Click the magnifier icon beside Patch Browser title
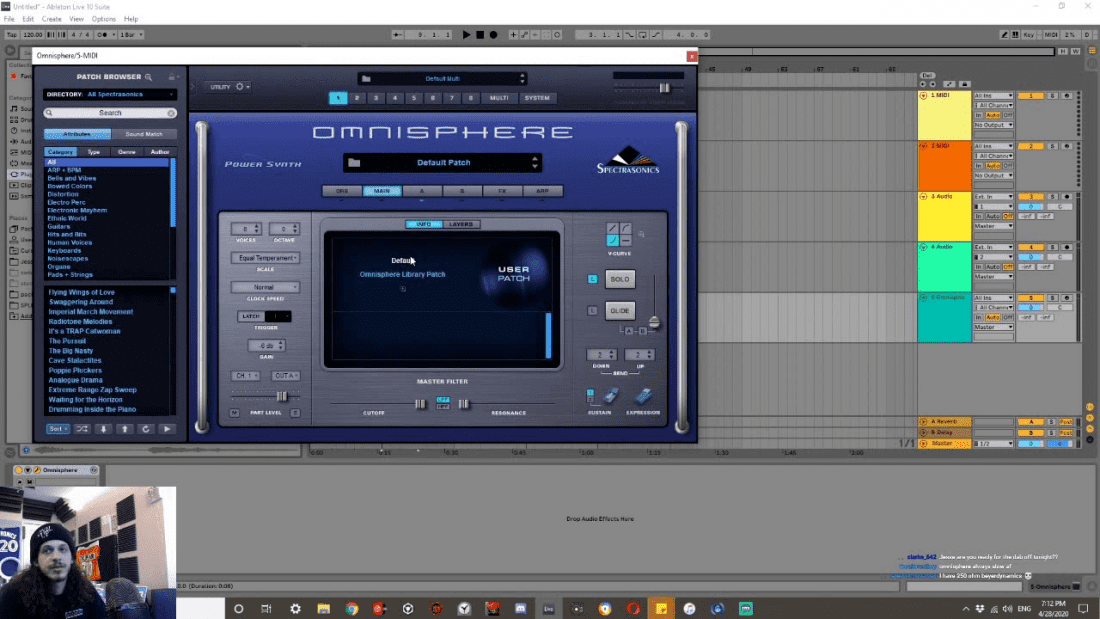 149,76
